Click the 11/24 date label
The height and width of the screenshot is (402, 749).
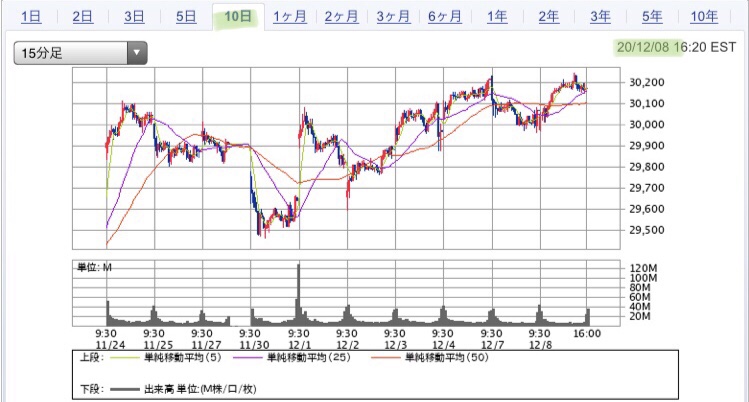(x=110, y=345)
